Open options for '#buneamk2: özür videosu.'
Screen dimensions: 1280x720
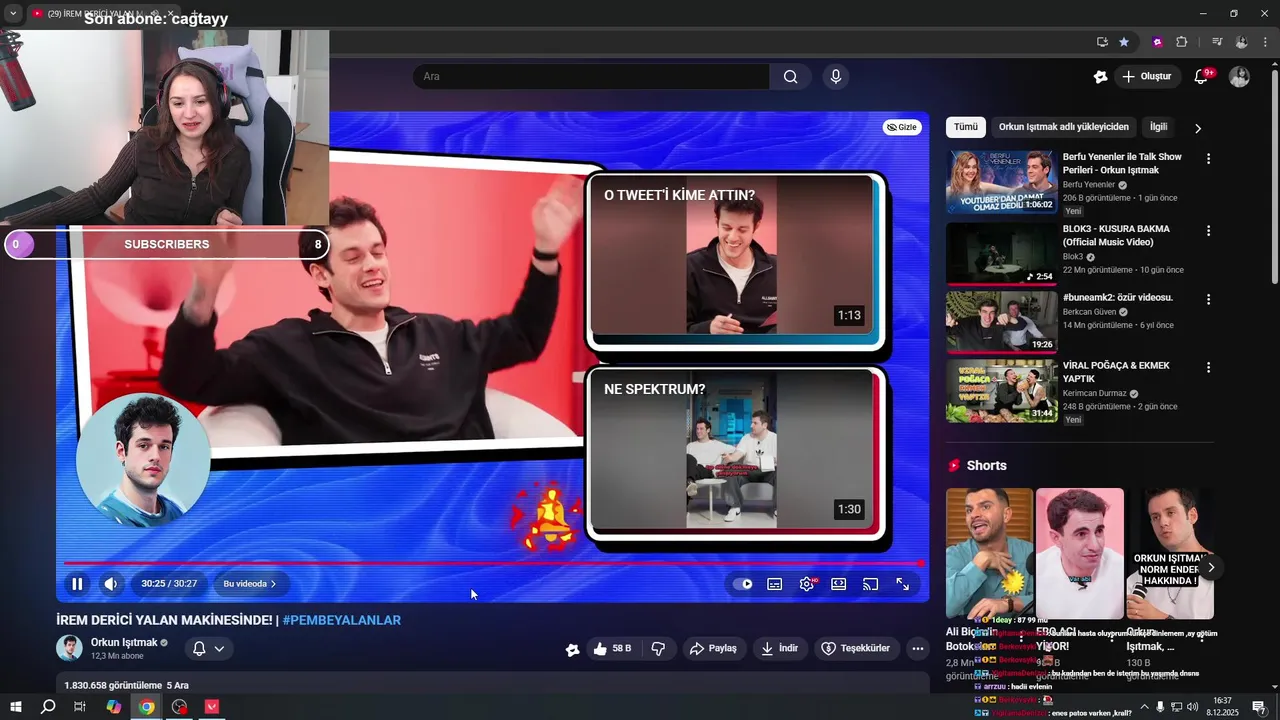pos(1208,299)
